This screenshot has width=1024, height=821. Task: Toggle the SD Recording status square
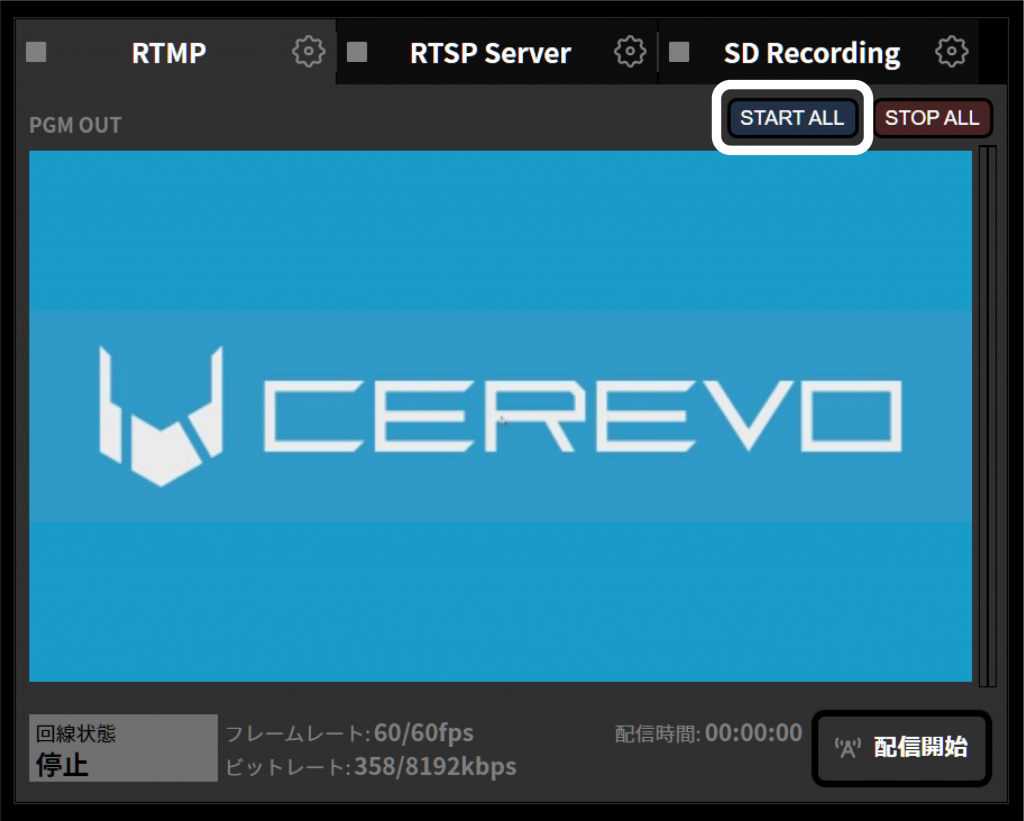pyautogui.click(x=679, y=52)
